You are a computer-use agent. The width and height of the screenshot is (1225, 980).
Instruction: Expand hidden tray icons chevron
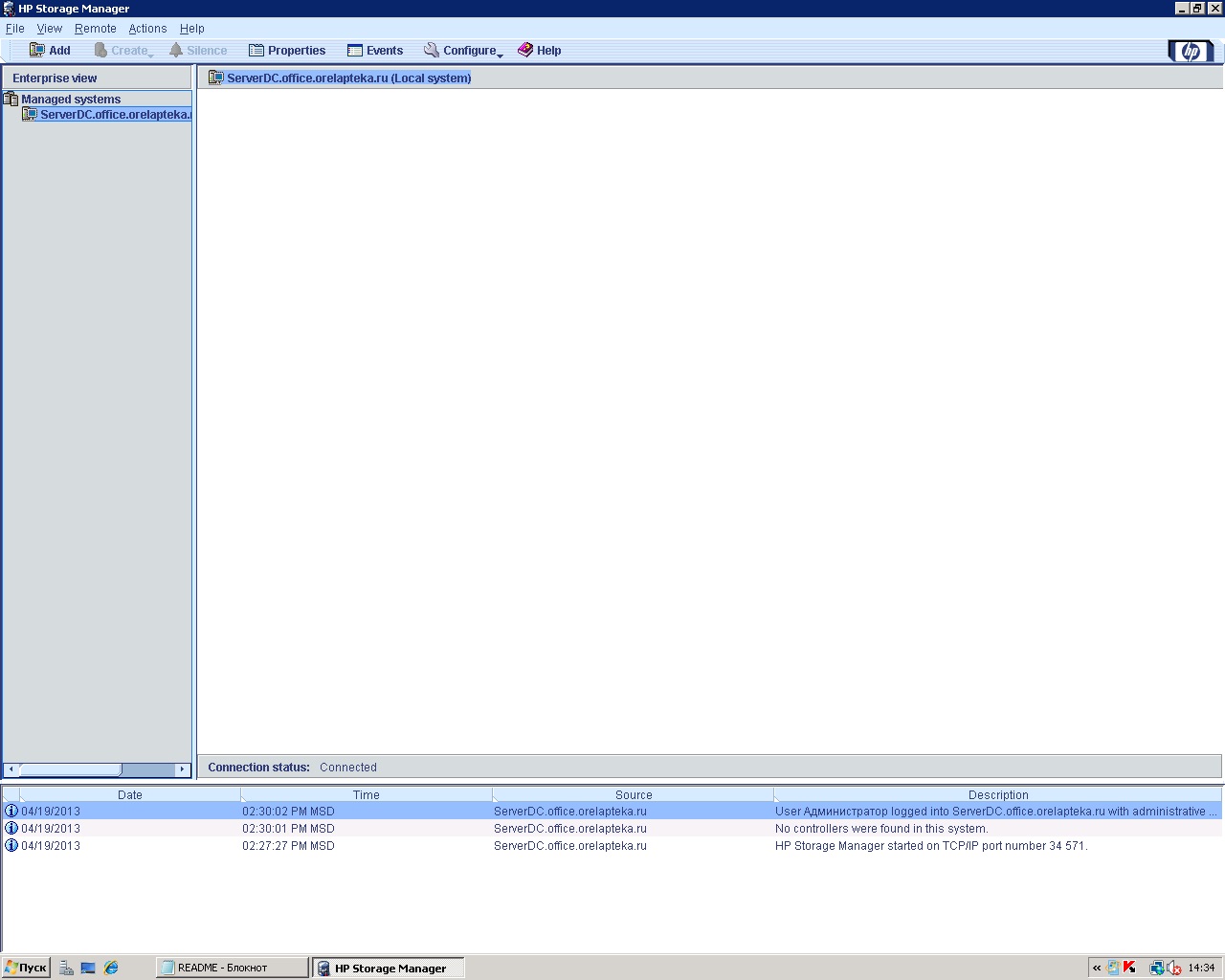[x=1097, y=968]
